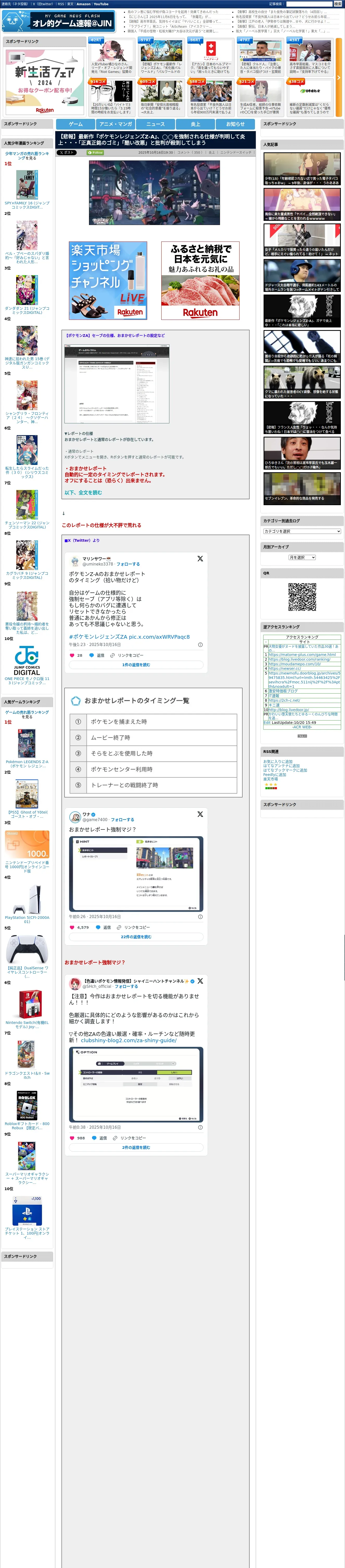
Task: Click the 楽天市場ショッピングチャンネル LIVE ad banner
Action: pyautogui.click(x=108, y=281)
